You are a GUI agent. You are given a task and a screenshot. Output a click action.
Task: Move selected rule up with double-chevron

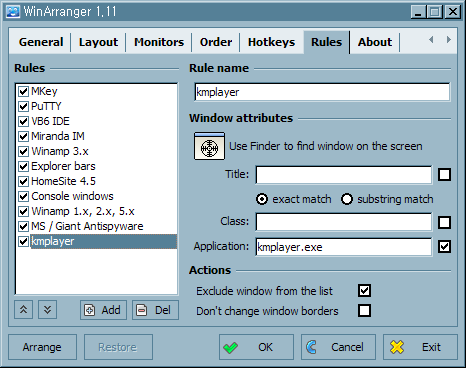click(x=23, y=310)
